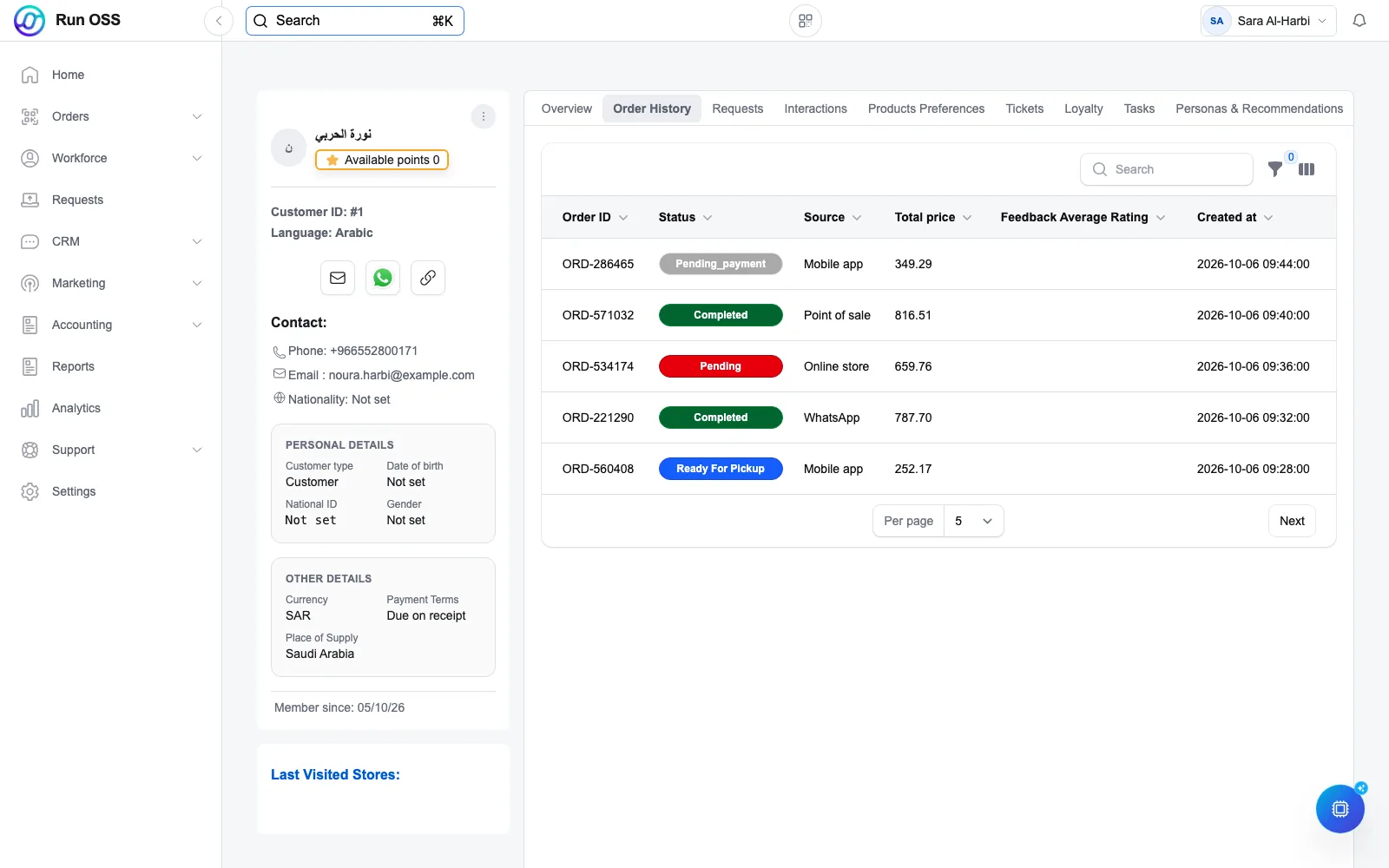The height and width of the screenshot is (868, 1389).
Task: Sort by Order ID column chevron
Action: pyautogui.click(x=623, y=217)
